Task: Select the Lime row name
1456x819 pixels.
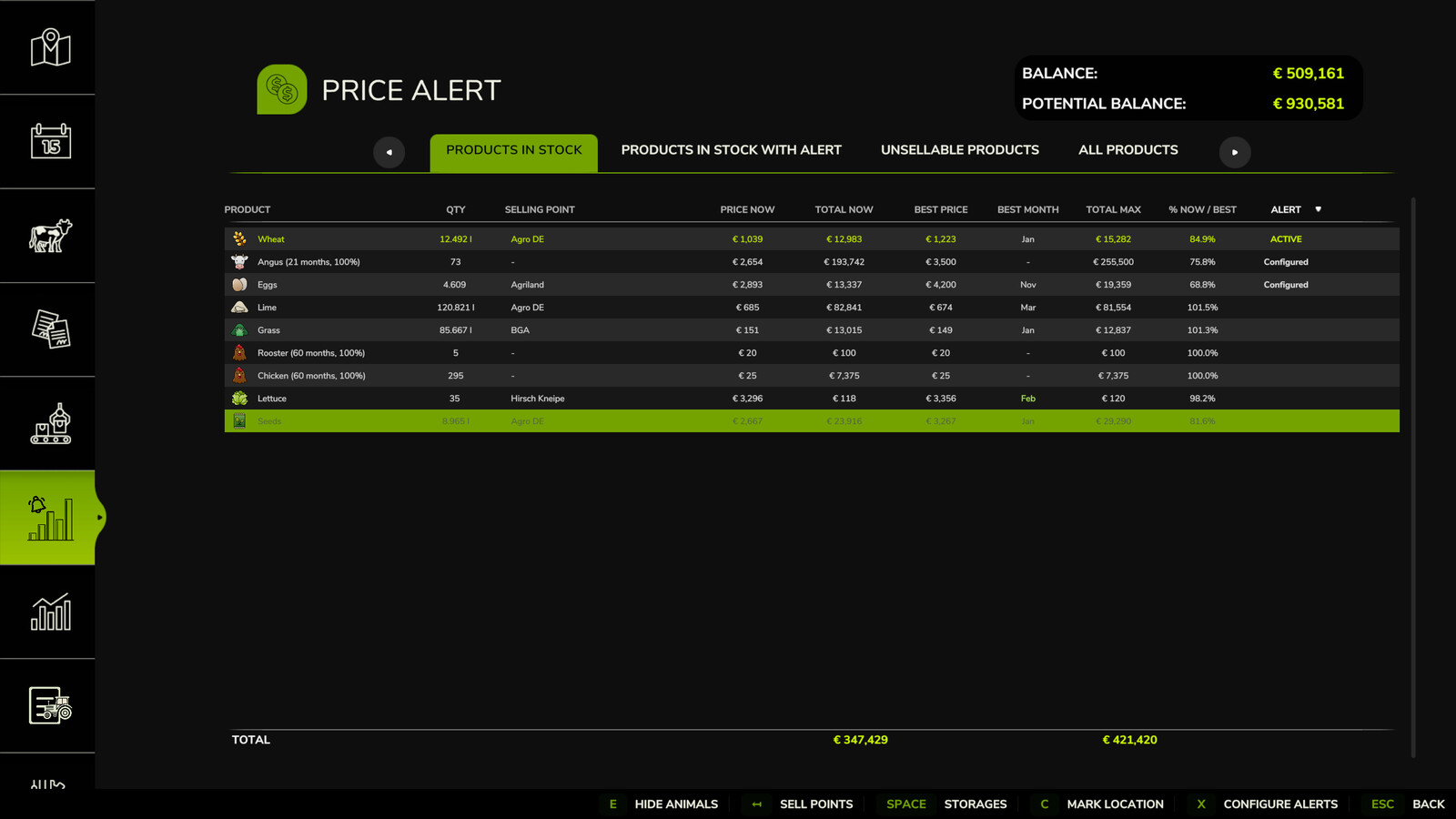Action: 267,308
